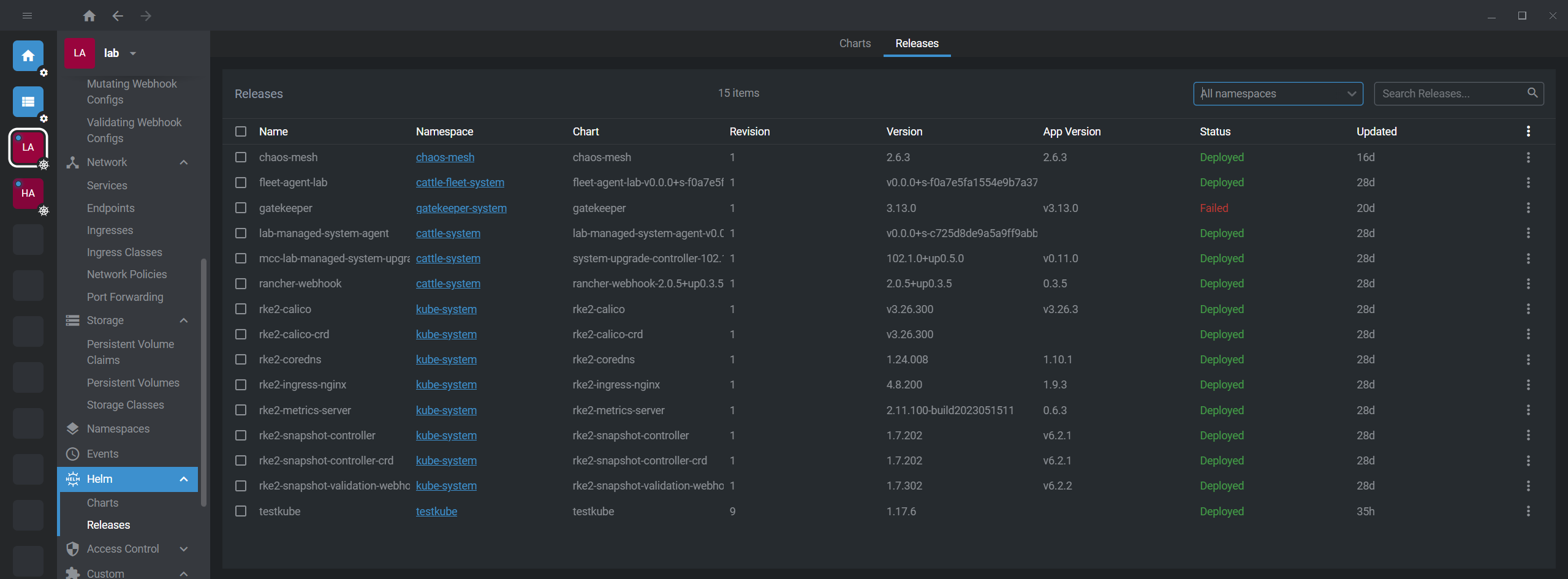Collapse the Network section in sidebar
The height and width of the screenshot is (579, 1568).
coord(183,162)
